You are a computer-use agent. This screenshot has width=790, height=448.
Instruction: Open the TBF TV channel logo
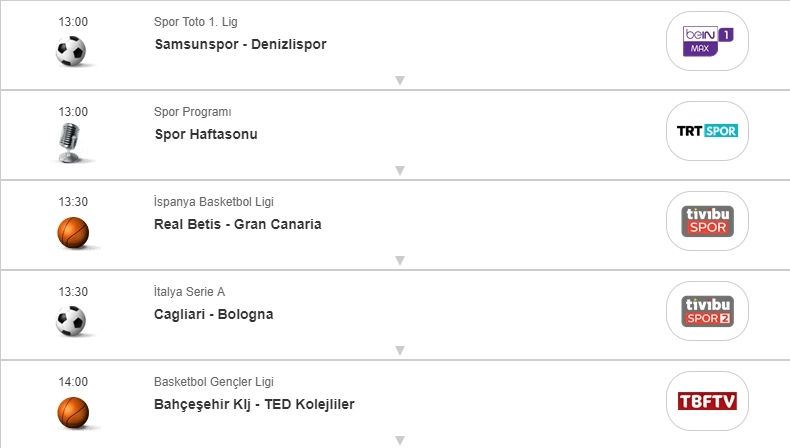pyautogui.click(x=707, y=401)
